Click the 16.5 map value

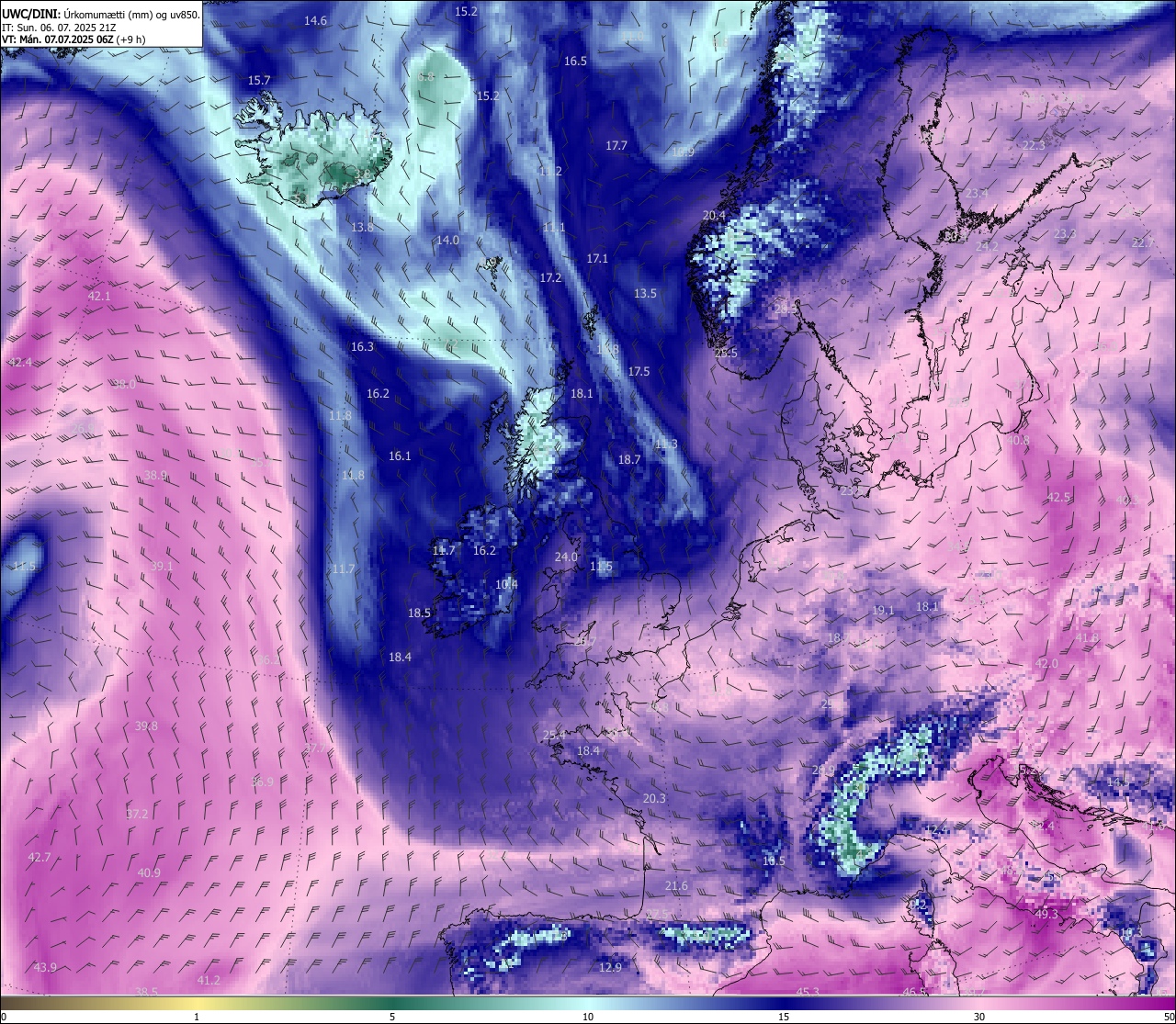click(x=575, y=61)
